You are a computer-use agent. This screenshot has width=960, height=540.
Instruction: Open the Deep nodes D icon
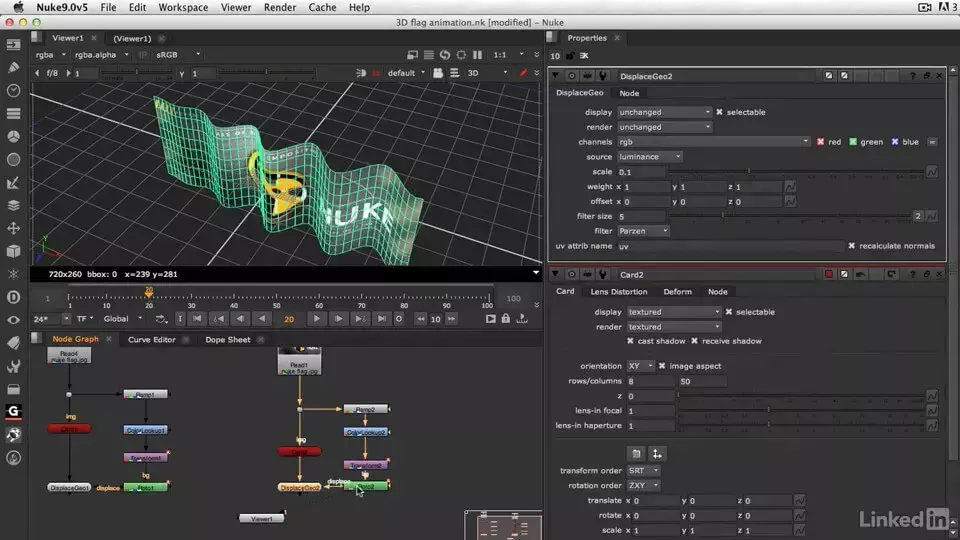click(13, 297)
